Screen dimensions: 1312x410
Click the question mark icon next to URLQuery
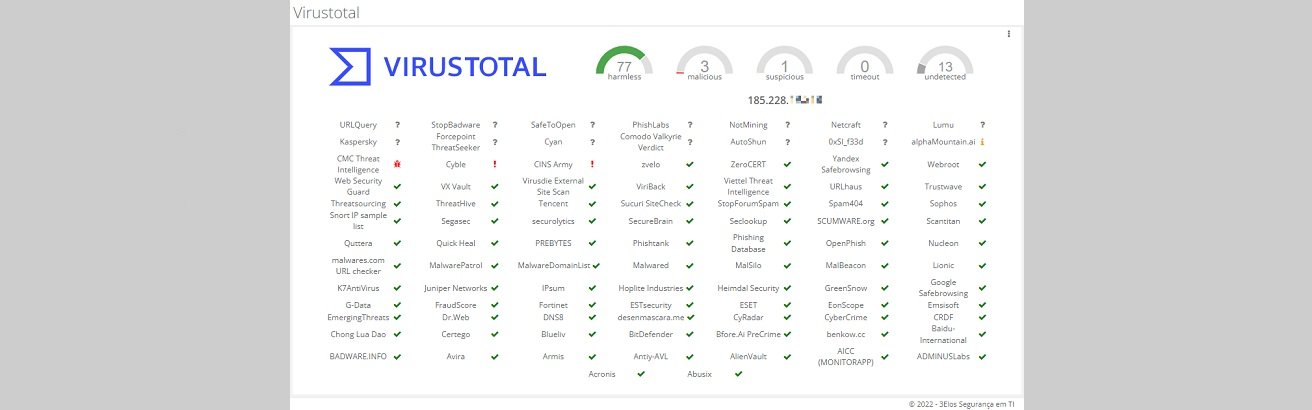(397, 125)
